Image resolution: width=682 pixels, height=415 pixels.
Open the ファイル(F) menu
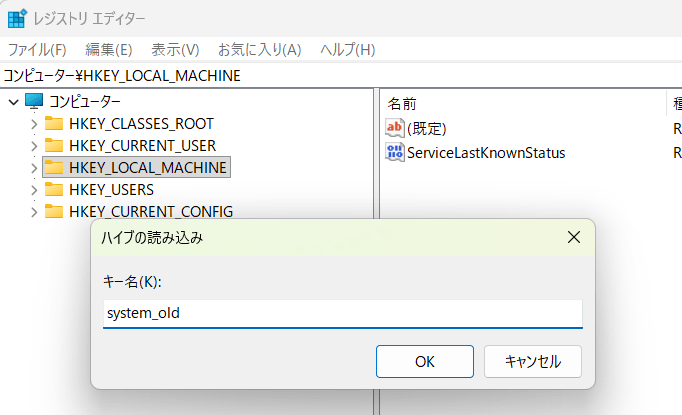37,50
